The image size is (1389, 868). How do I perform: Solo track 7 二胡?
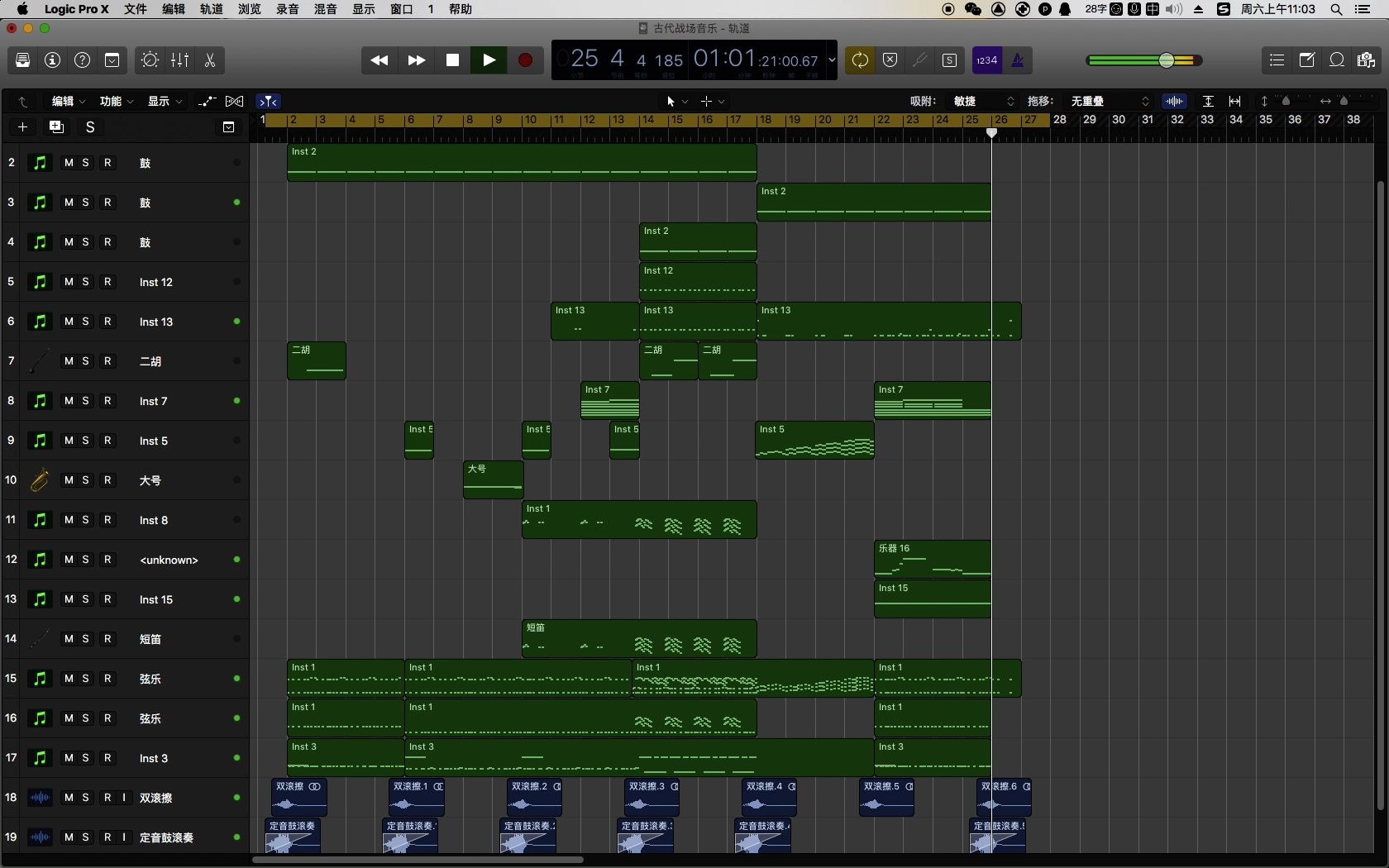85,361
